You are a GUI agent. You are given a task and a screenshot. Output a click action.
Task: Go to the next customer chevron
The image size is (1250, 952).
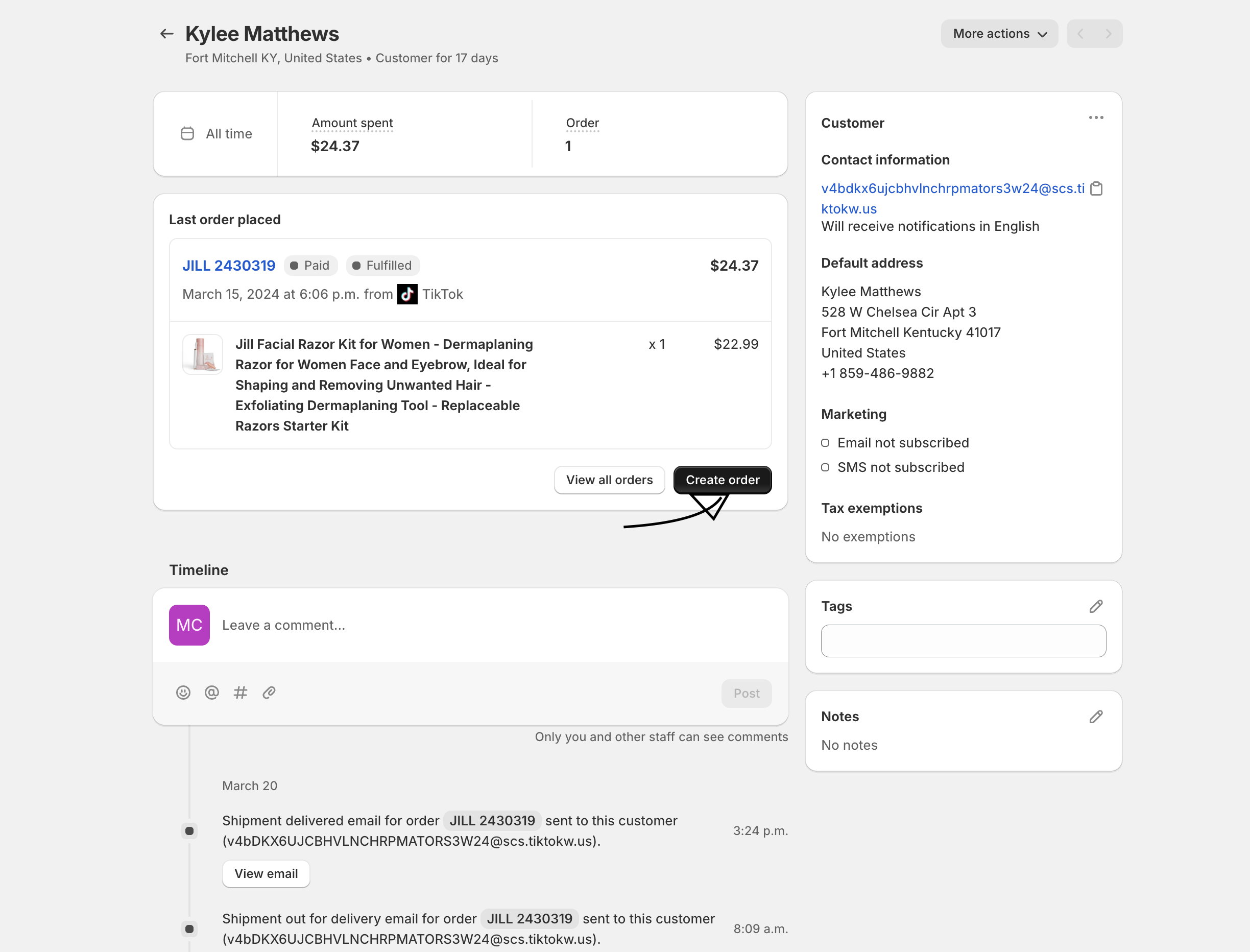click(1108, 34)
